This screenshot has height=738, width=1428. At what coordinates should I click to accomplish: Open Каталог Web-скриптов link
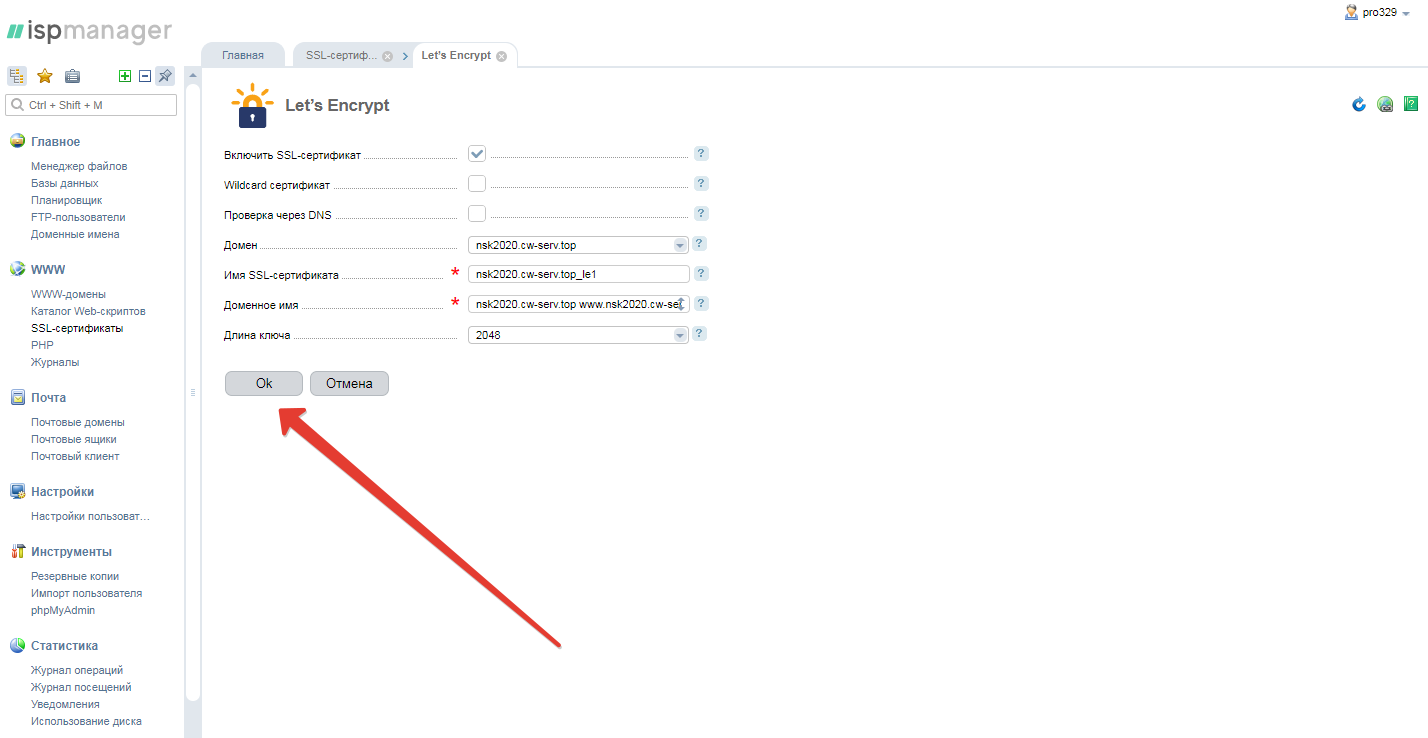point(88,311)
